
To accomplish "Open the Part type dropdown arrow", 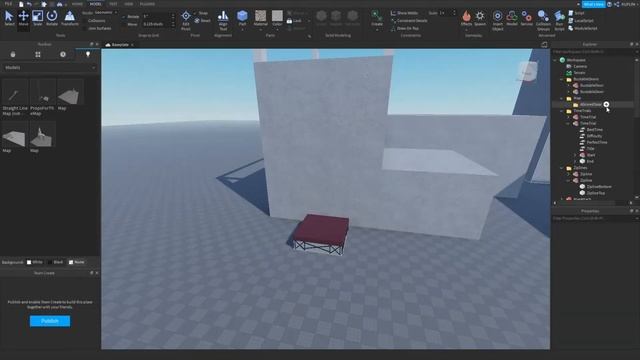I will (242, 29).
